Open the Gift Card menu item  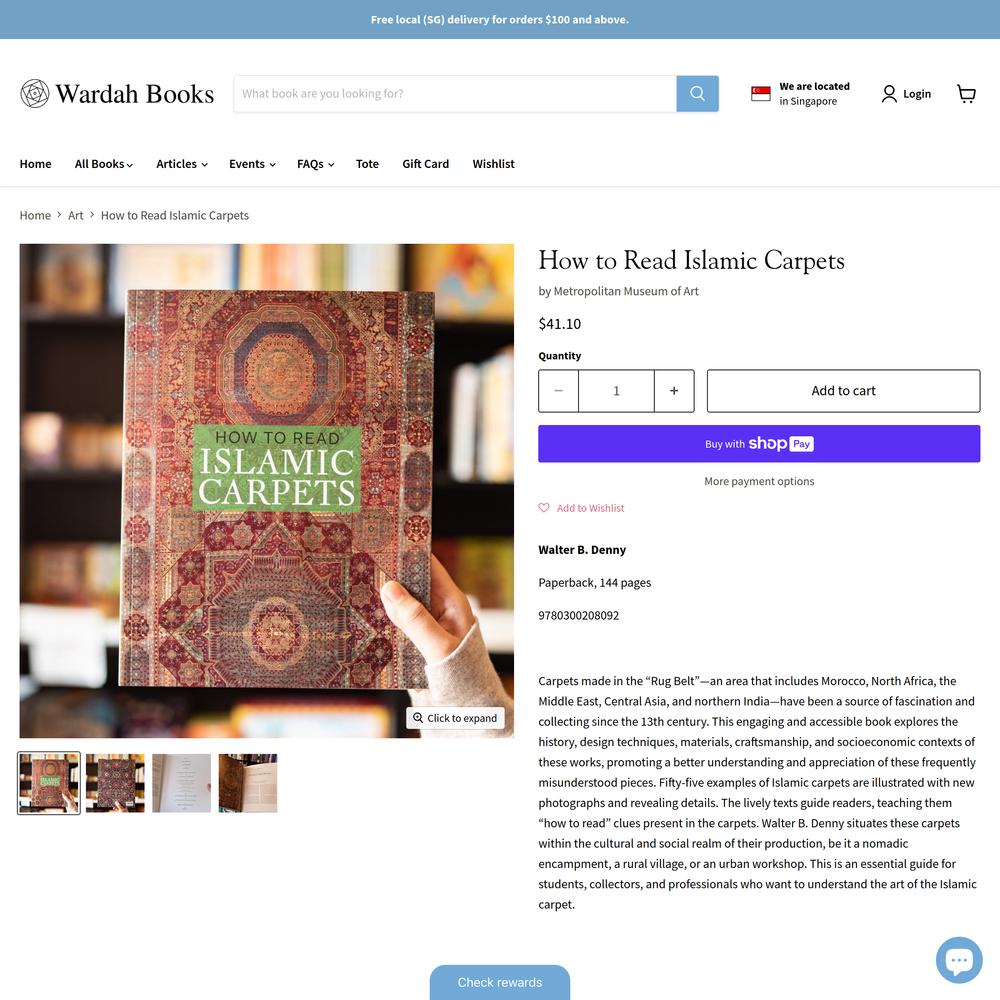[425, 164]
